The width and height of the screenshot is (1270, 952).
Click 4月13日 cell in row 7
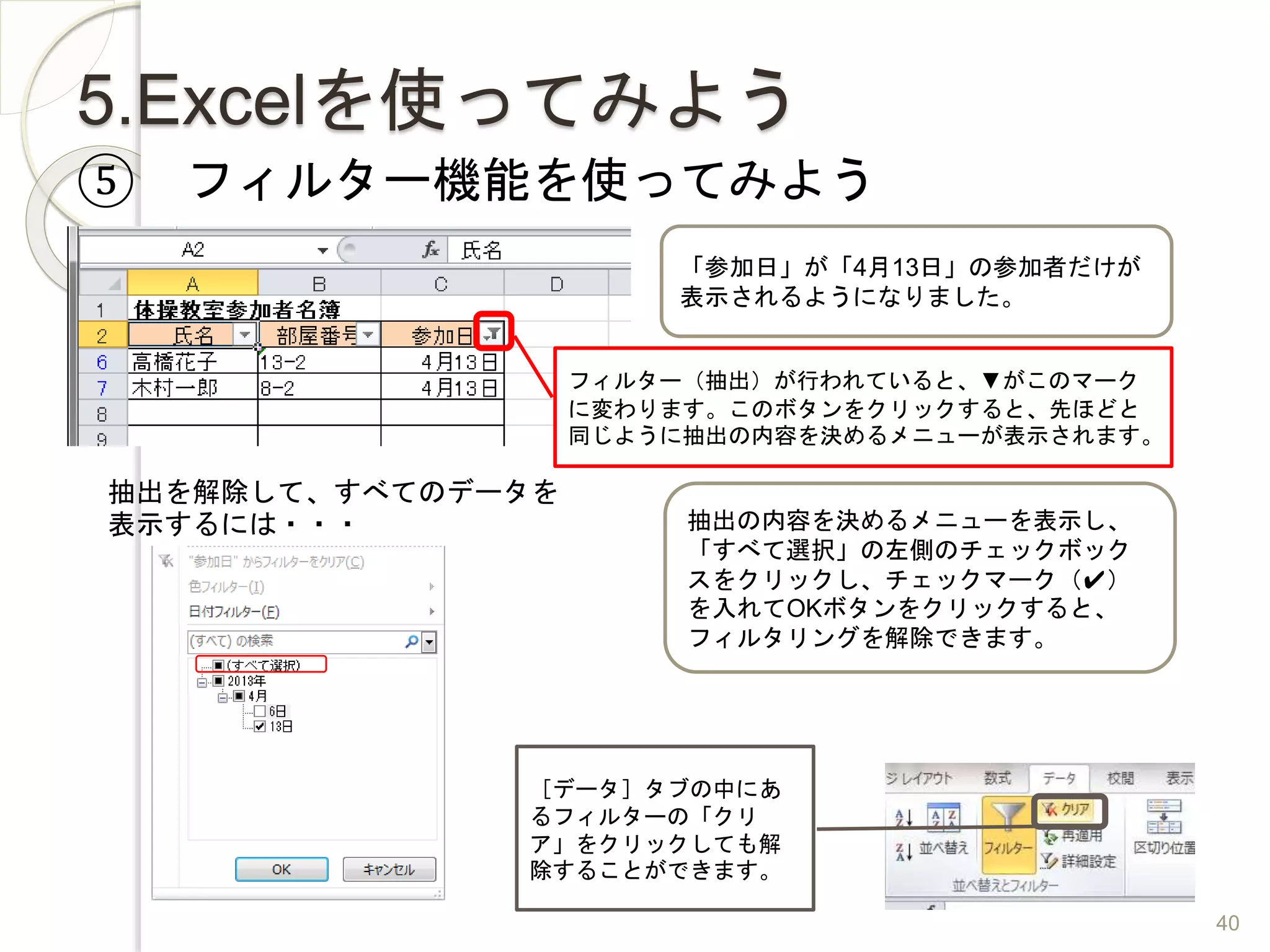point(442,387)
